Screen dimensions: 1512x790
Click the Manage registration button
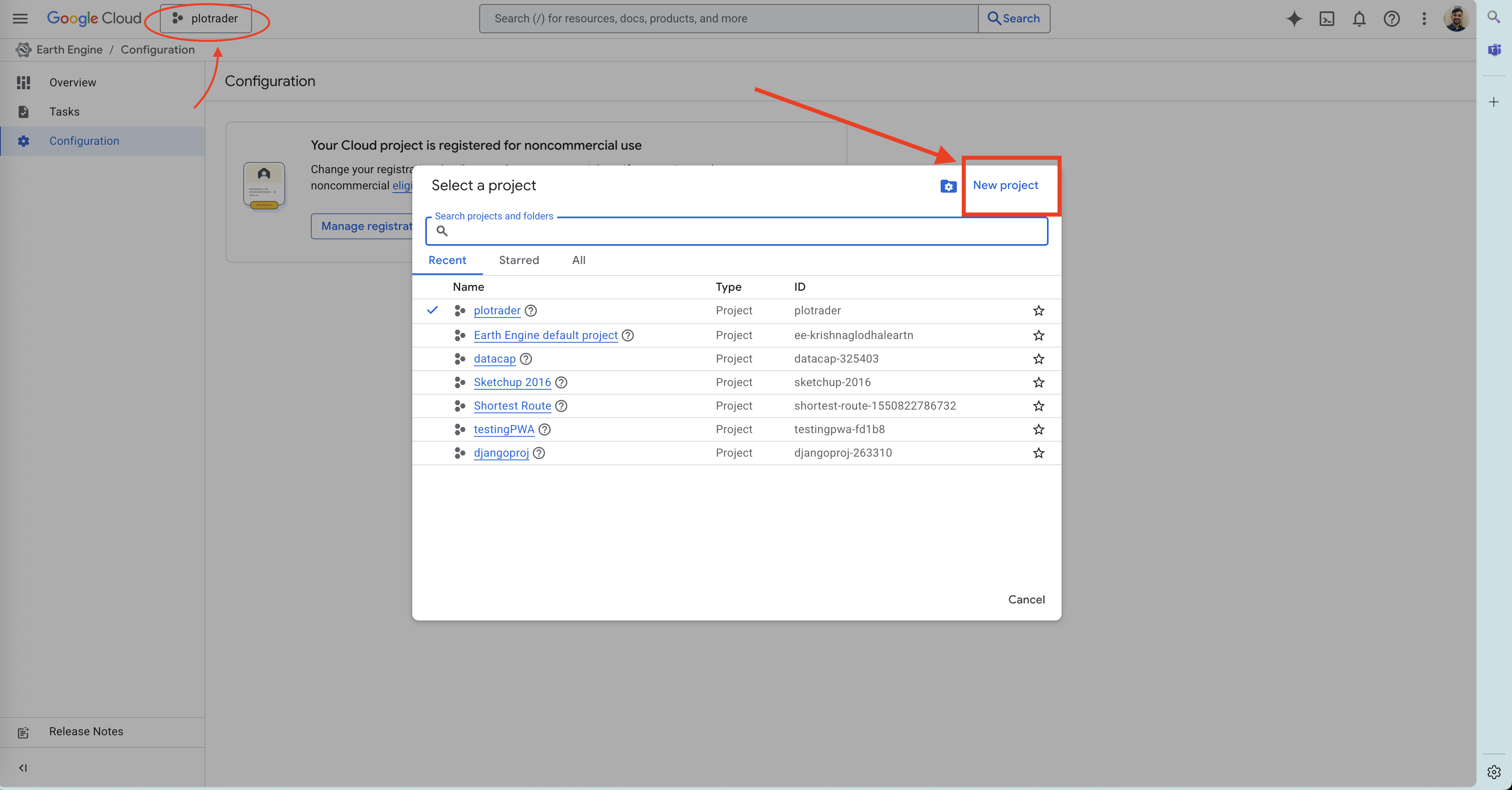[362, 226]
